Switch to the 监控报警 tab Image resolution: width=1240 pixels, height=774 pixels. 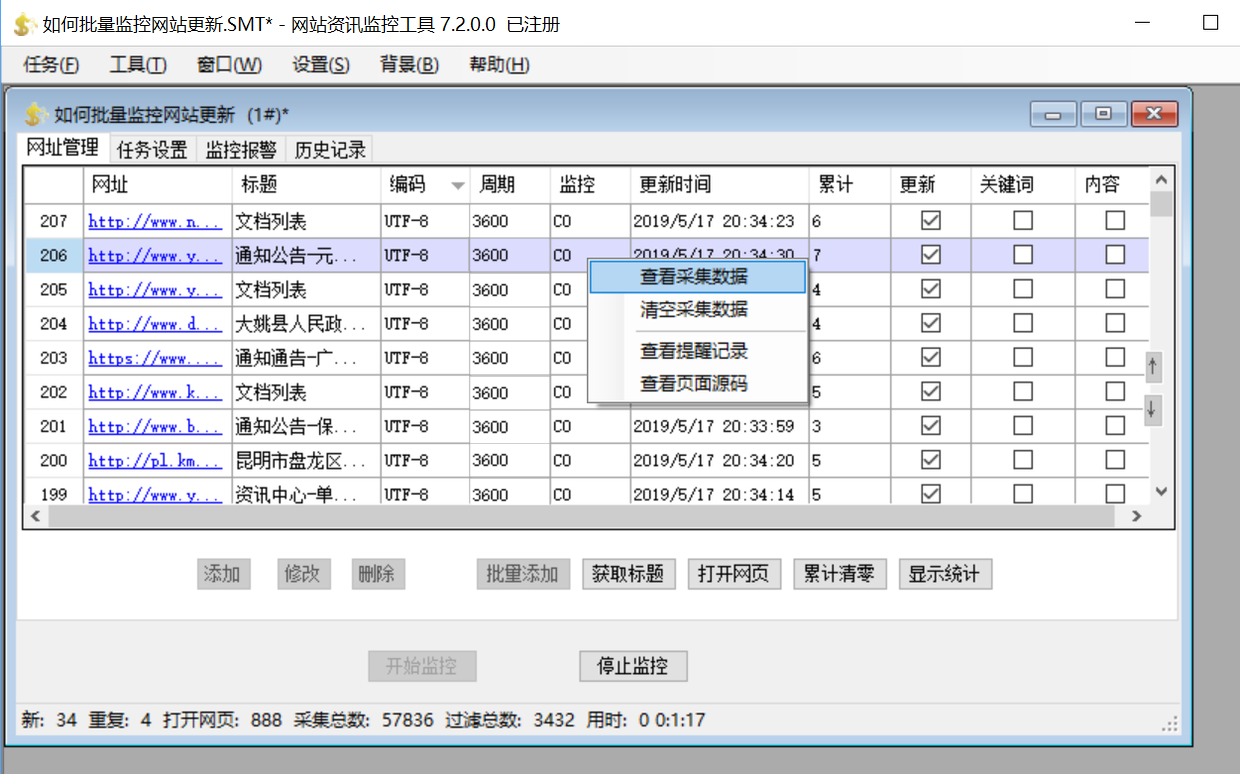click(241, 150)
